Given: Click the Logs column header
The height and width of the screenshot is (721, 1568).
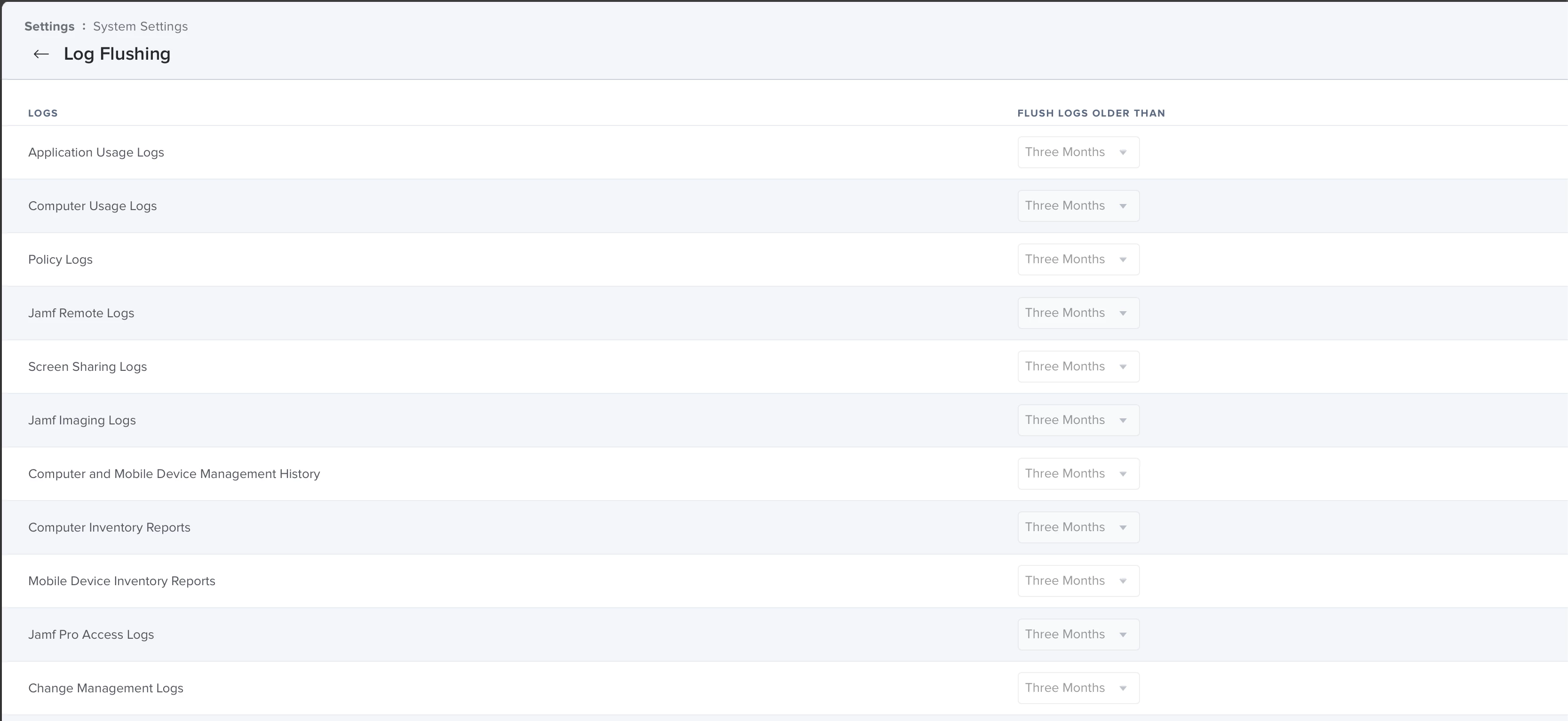Looking at the screenshot, I should pos(43,113).
